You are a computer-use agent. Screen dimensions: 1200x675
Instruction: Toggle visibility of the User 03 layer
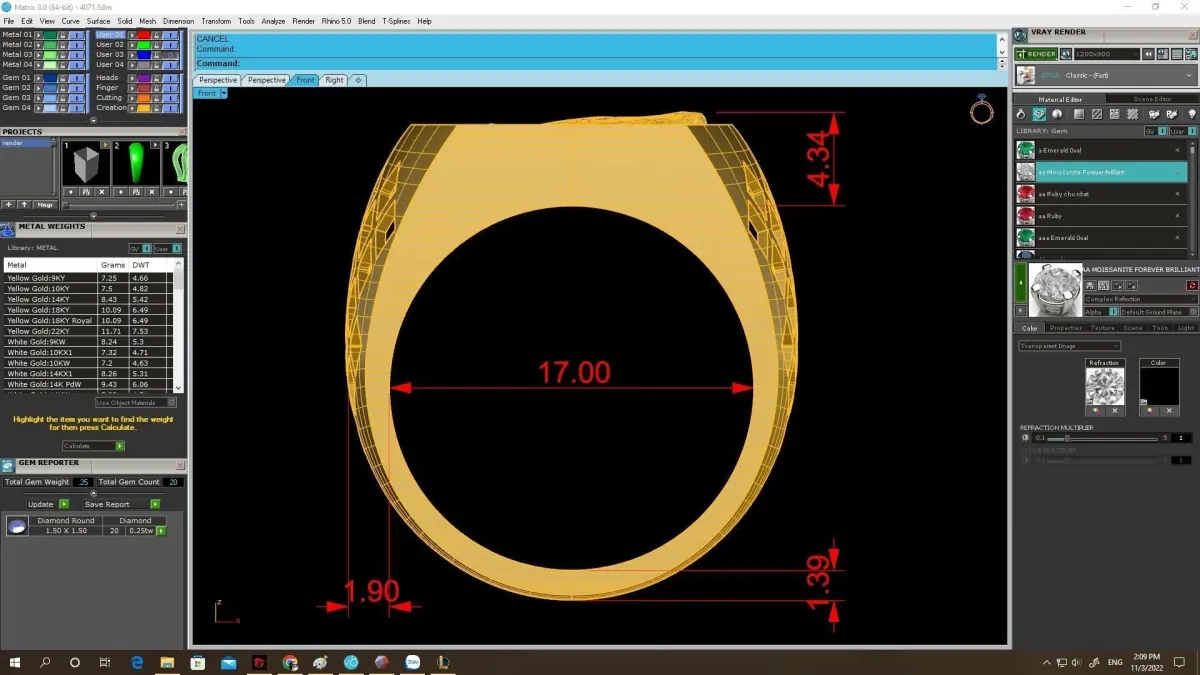[170, 55]
